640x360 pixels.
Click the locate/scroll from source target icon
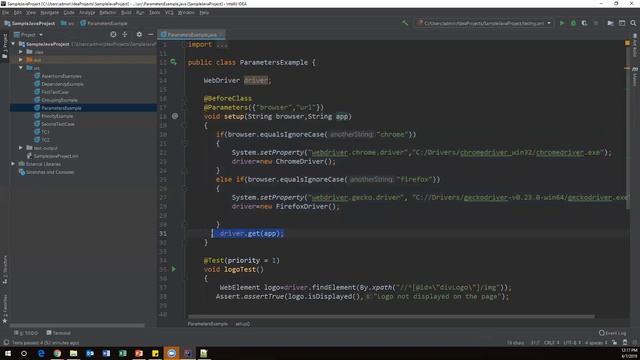[x=113, y=35]
